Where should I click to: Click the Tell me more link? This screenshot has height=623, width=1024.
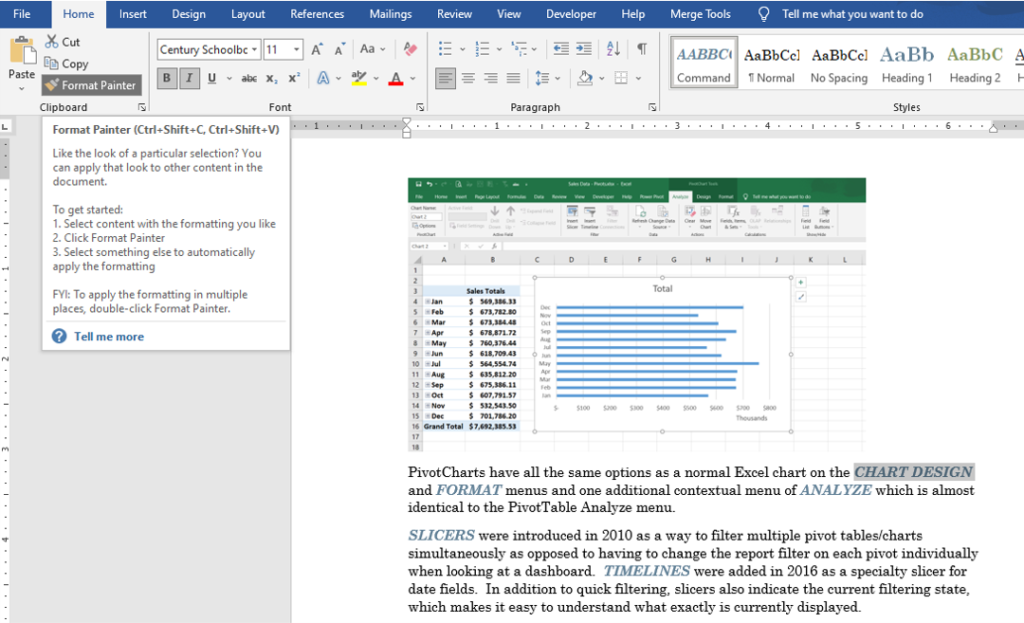(108, 336)
